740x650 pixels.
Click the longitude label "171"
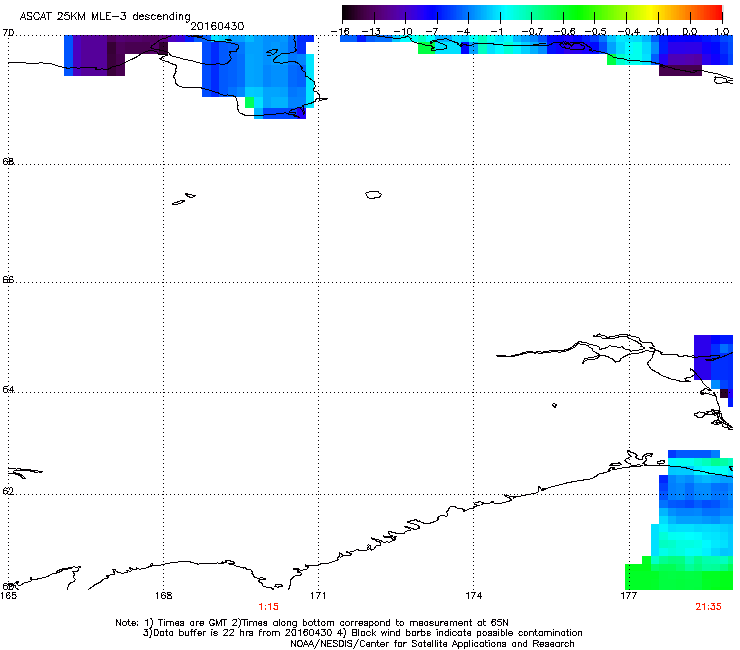[x=318, y=596]
